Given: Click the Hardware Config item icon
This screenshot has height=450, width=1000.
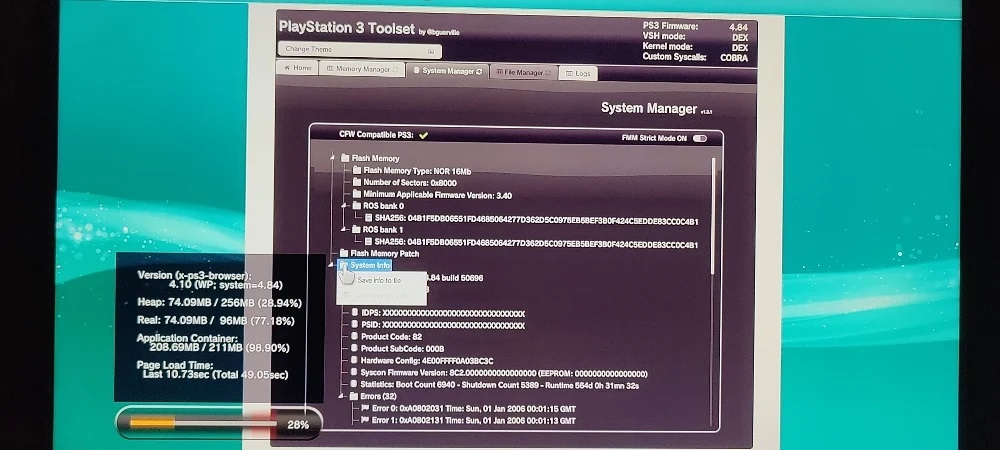Looking at the screenshot, I should tap(355, 361).
